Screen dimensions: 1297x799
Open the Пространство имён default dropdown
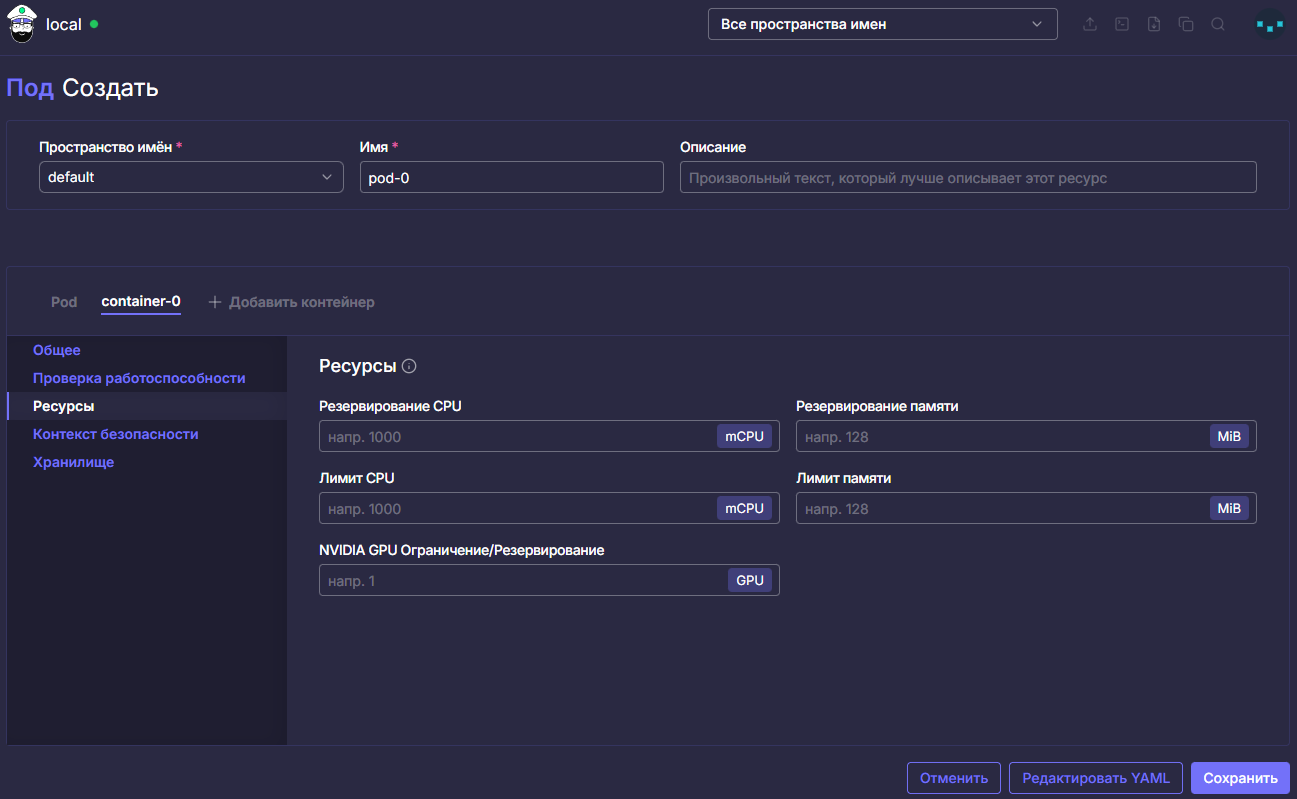(x=191, y=177)
